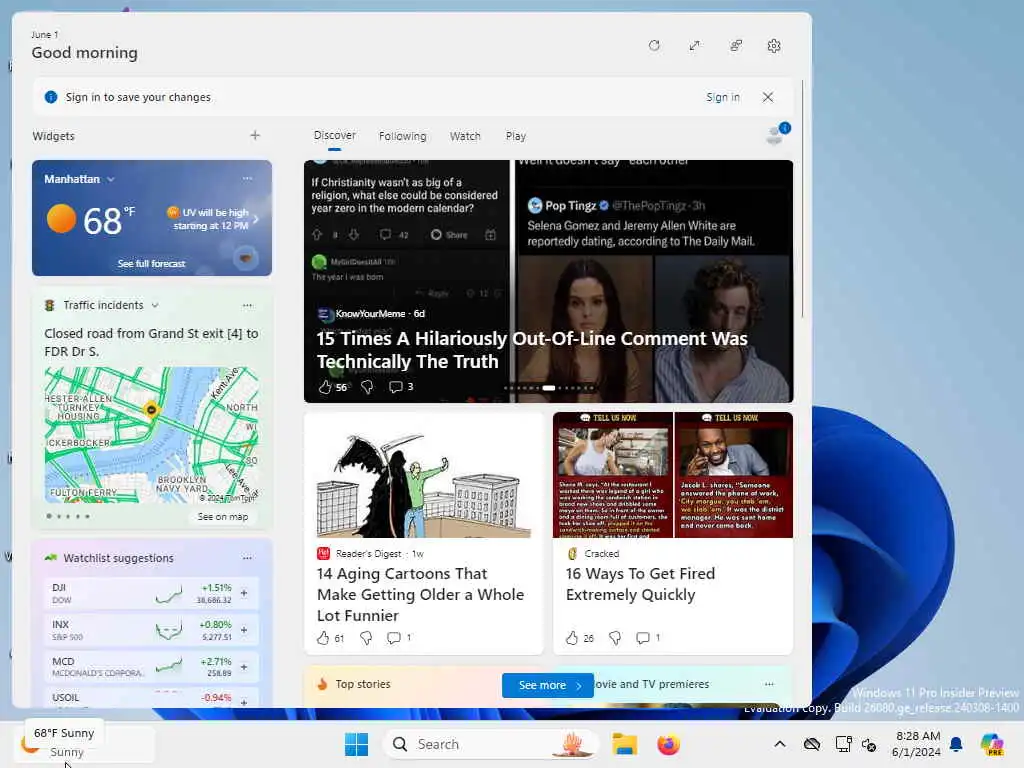Dislike 16 Ways To Get Fired article

point(615,637)
